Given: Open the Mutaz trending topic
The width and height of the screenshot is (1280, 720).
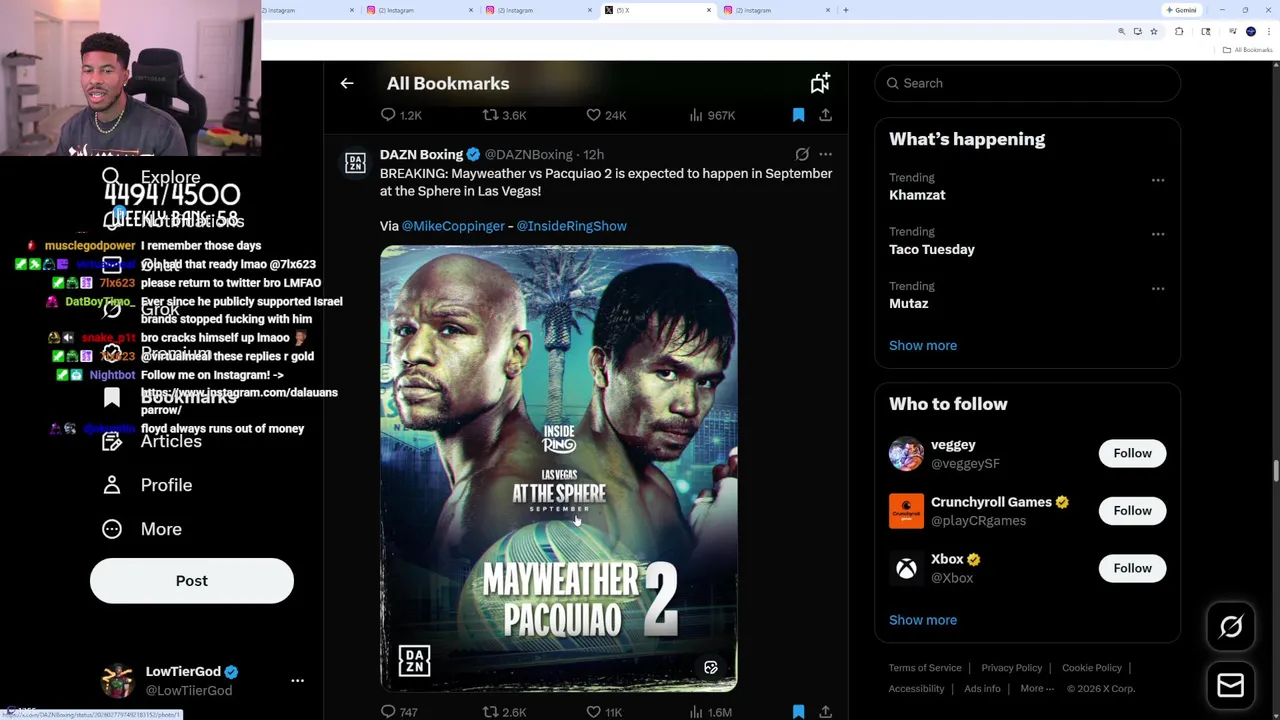Looking at the screenshot, I should pos(909,303).
